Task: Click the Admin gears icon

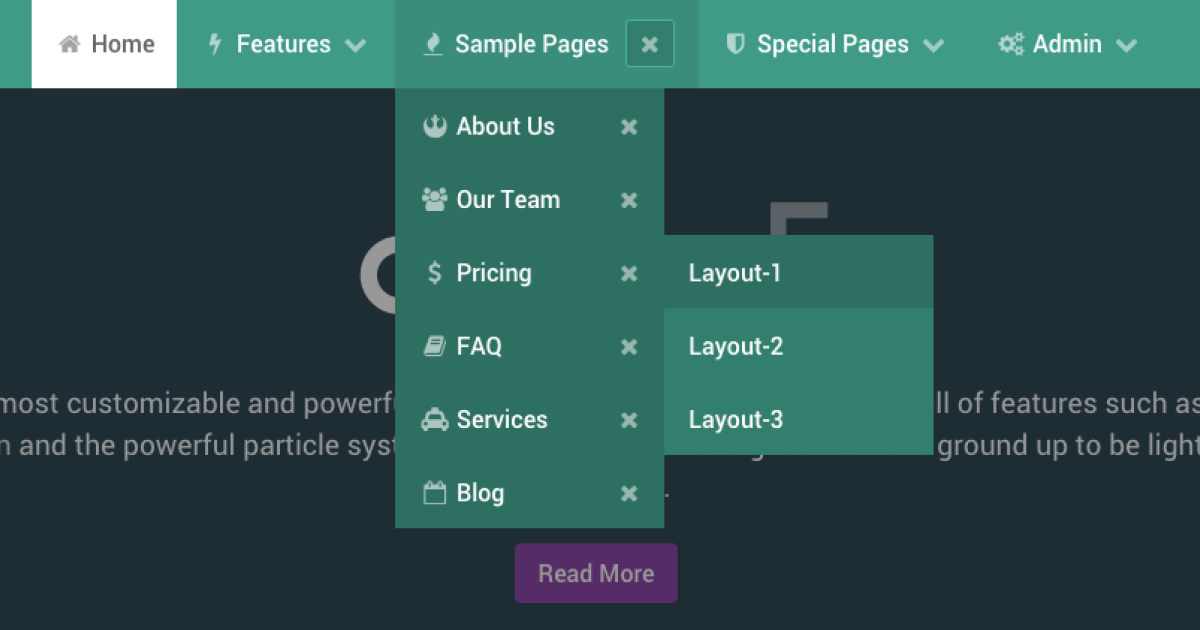Action: pyautogui.click(x=1011, y=44)
